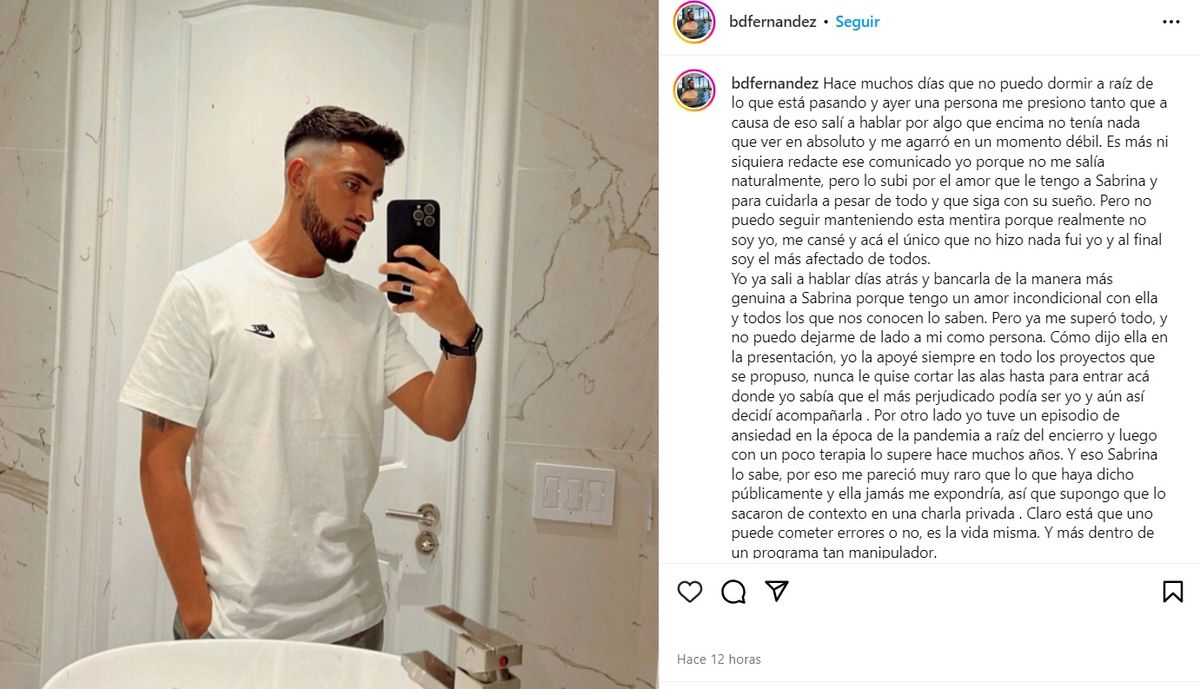Click the mirror selfie photo
Image resolution: width=1200 pixels, height=689 pixels.
329,344
